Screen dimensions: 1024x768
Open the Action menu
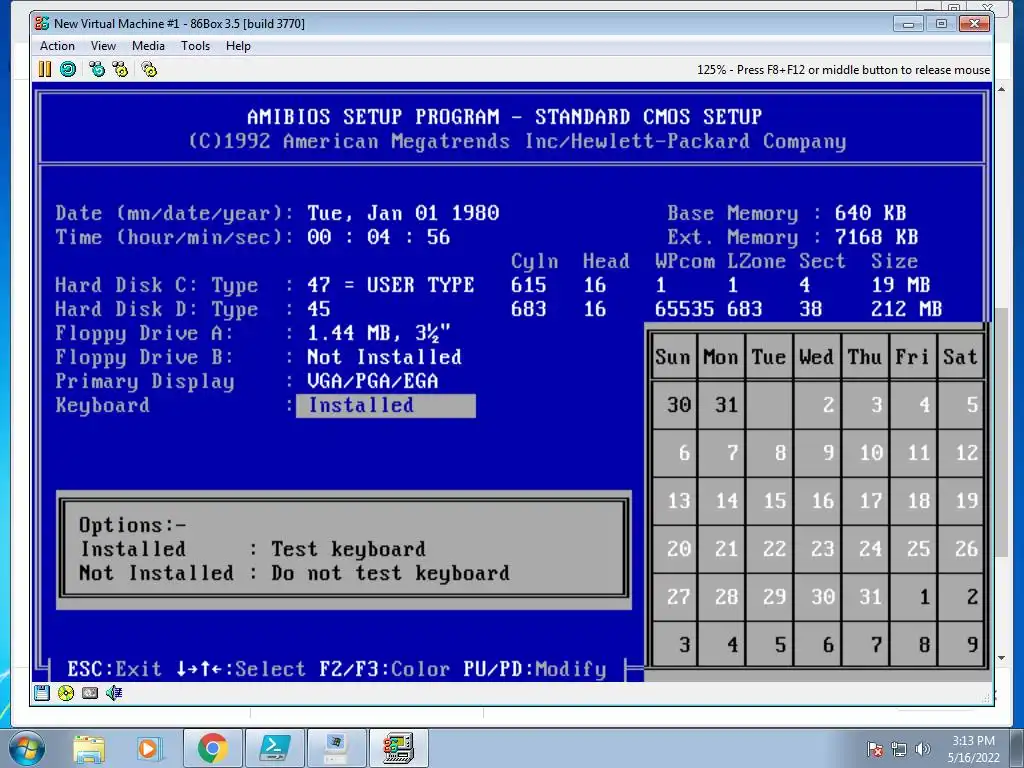(x=57, y=46)
